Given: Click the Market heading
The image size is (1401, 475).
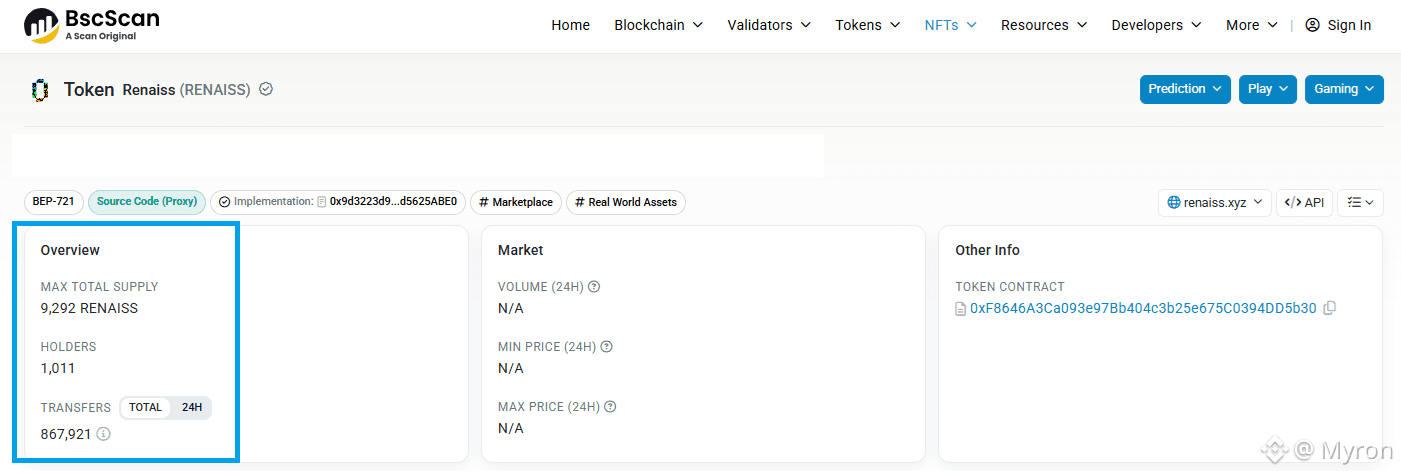Looking at the screenshot, I should (521, 250).
